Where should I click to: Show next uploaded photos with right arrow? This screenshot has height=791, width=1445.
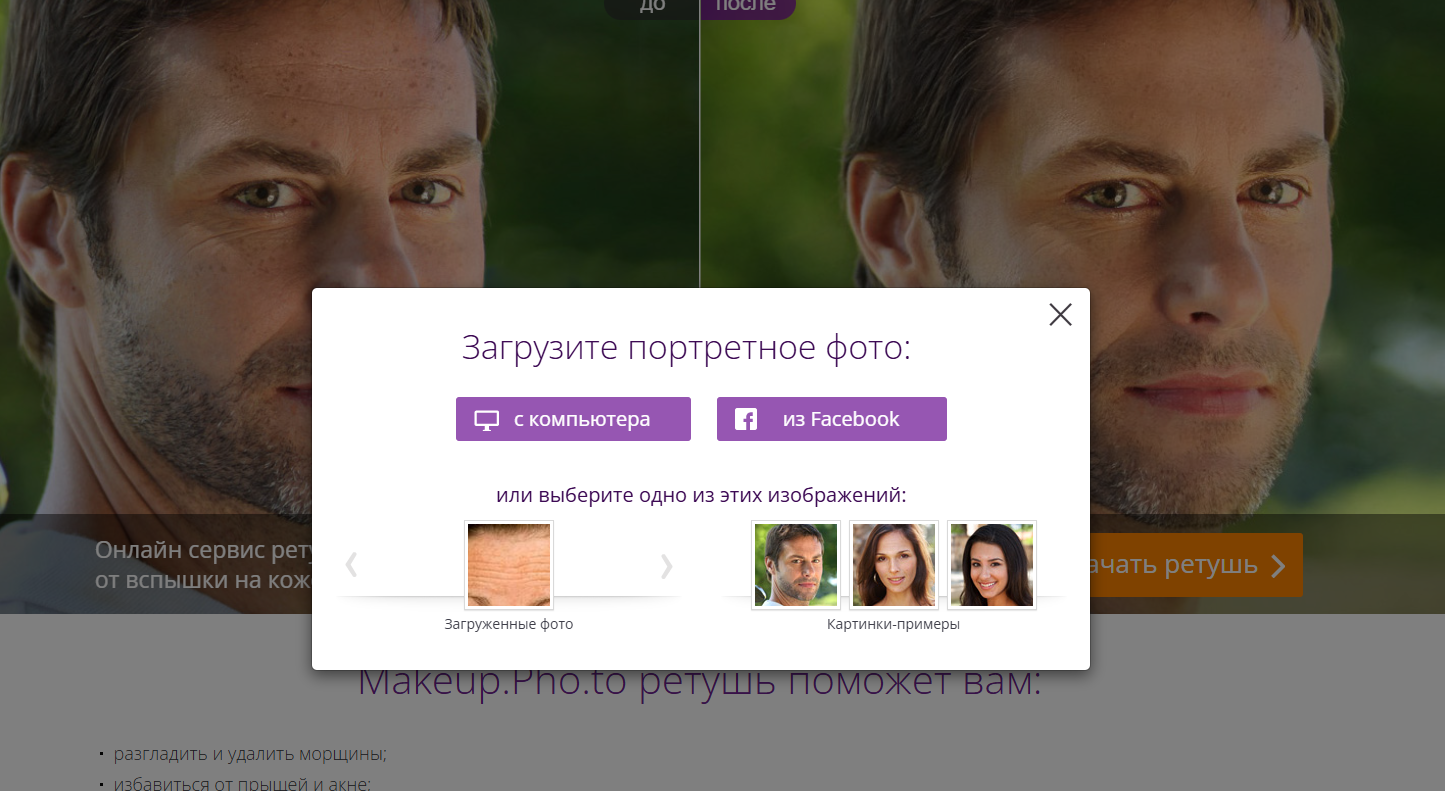[666, 566]
